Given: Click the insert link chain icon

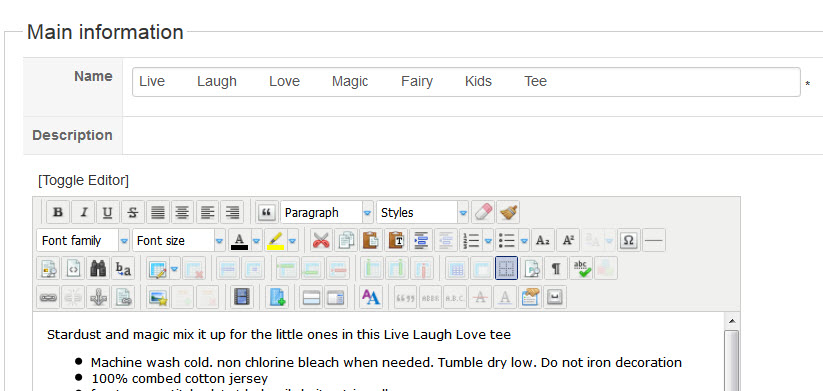Looking at the screenshot, I should [49, 298].
